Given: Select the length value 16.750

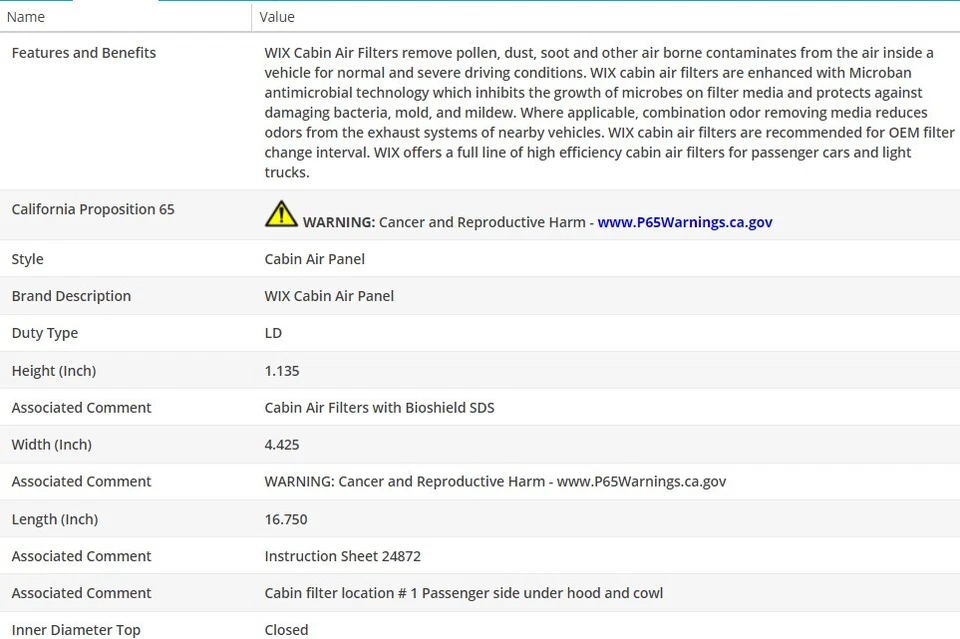Looking at the screenshot, I should (286, 519).
